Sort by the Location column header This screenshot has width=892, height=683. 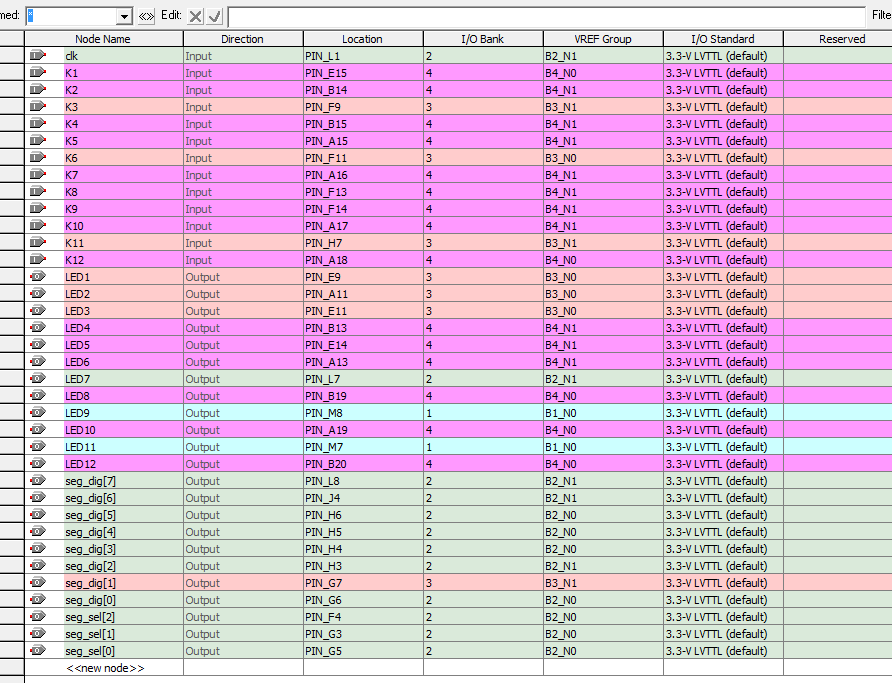click(x=363, y=39)
